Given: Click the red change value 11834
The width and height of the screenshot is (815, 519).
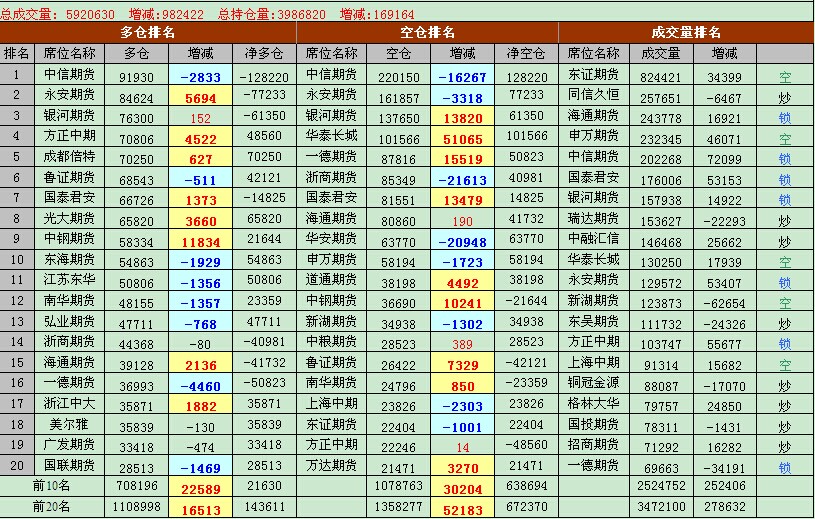Looking at the screenshot, I should pyautogui.click(x=201, y=242).
